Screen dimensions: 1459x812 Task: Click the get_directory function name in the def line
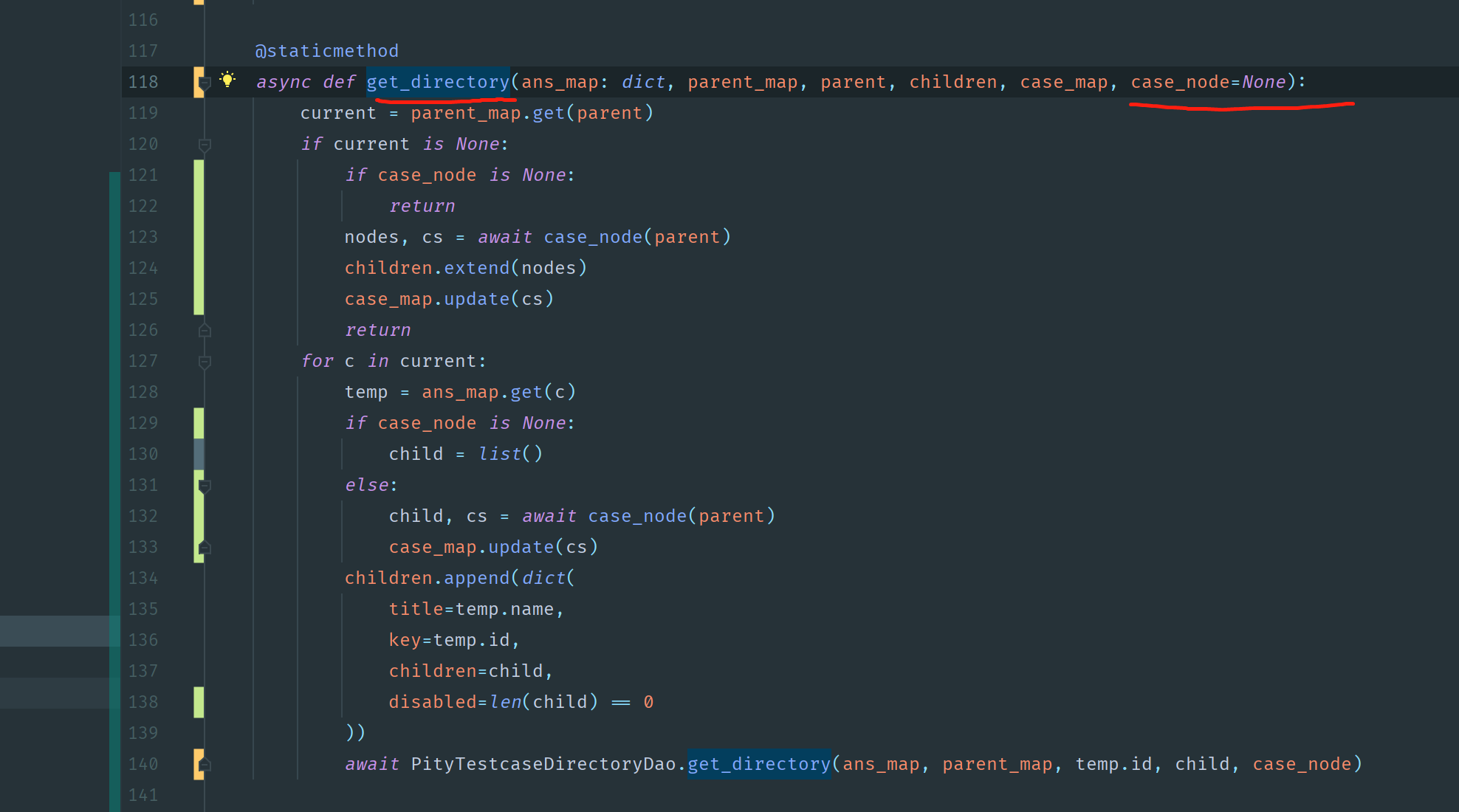(438, 82)
